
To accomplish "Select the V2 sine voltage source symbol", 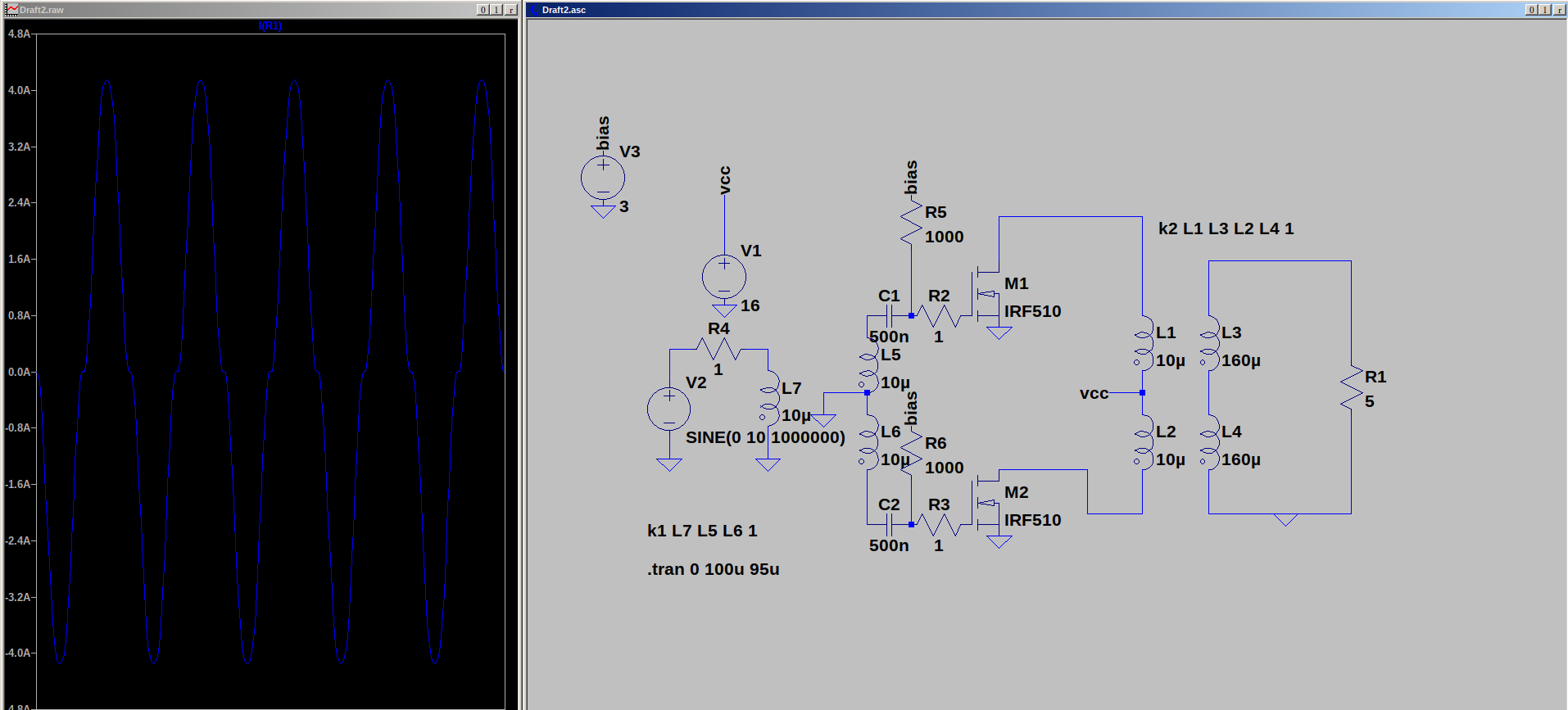I will point(669,409).
